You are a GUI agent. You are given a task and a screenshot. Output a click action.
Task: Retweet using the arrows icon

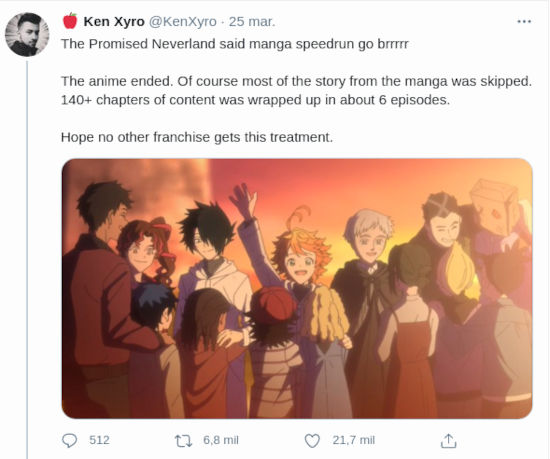184,441
